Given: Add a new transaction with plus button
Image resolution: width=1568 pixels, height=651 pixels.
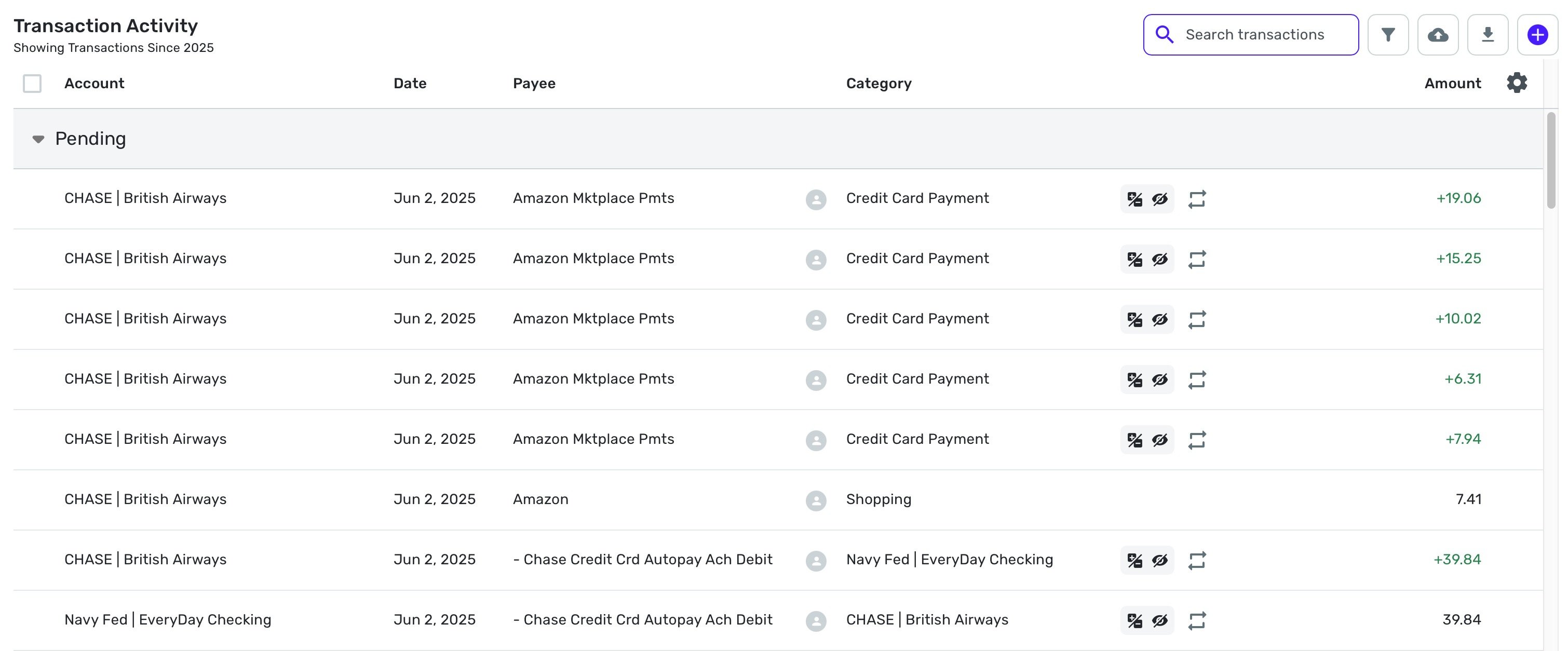Looking at the screenshot, I should tap(1537, 35).
